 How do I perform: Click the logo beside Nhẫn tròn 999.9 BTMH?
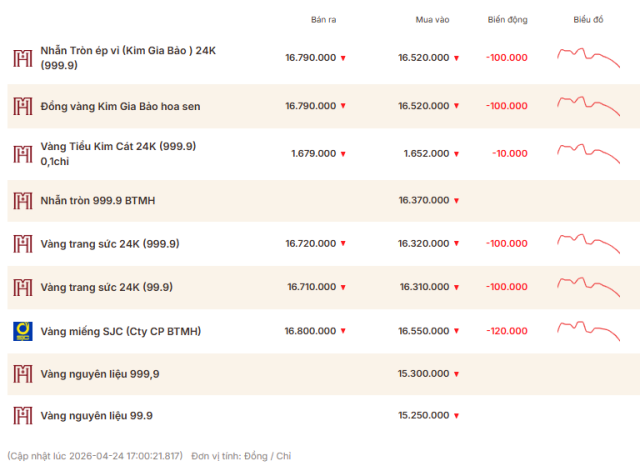click(22, 201)
